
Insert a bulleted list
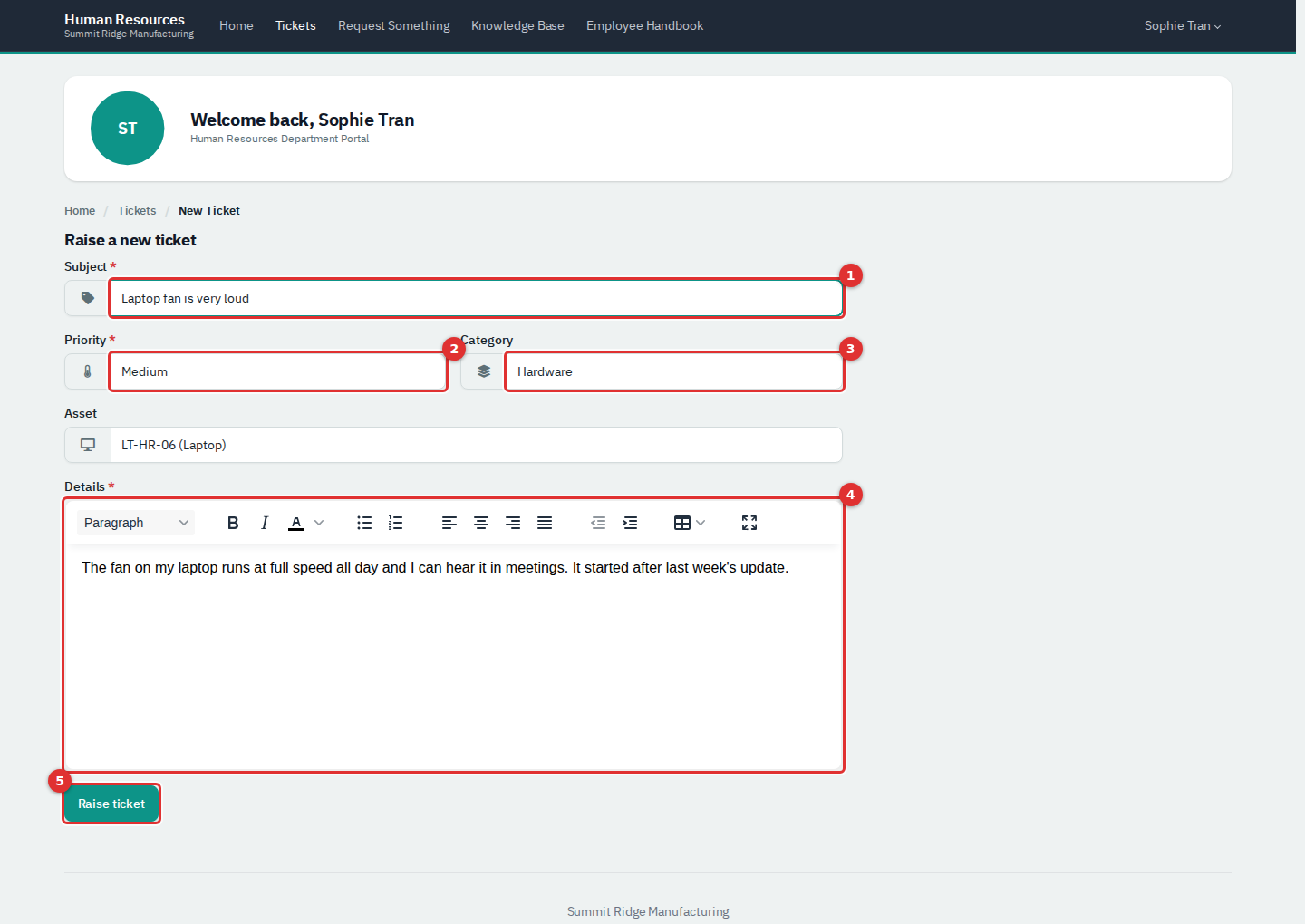364,523
